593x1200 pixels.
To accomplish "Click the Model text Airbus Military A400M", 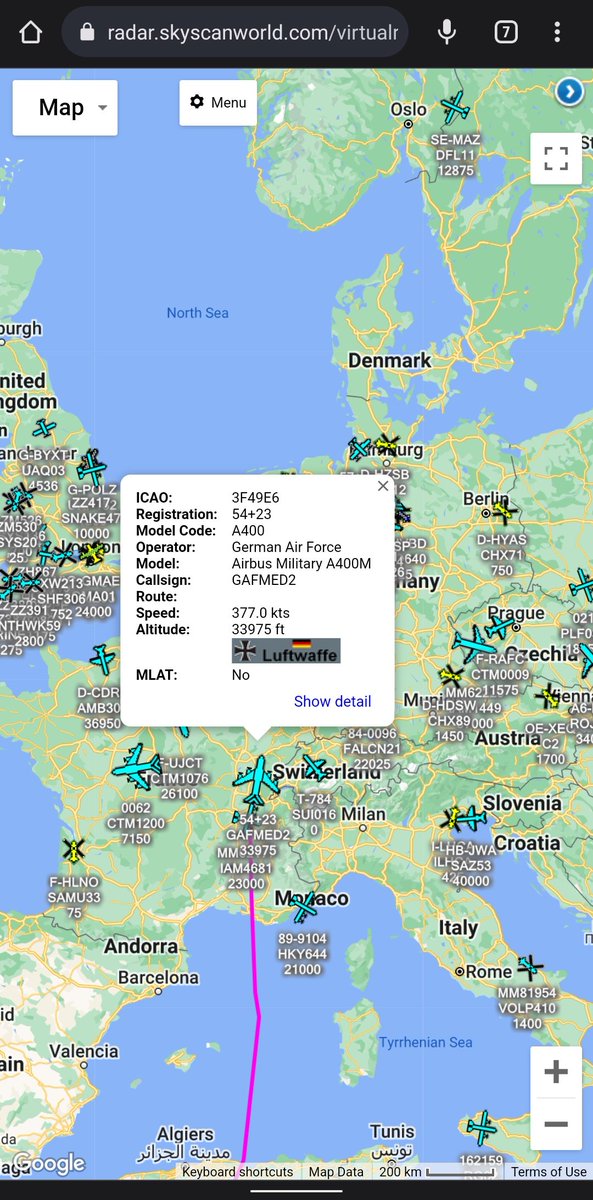I will pos(301,564).
